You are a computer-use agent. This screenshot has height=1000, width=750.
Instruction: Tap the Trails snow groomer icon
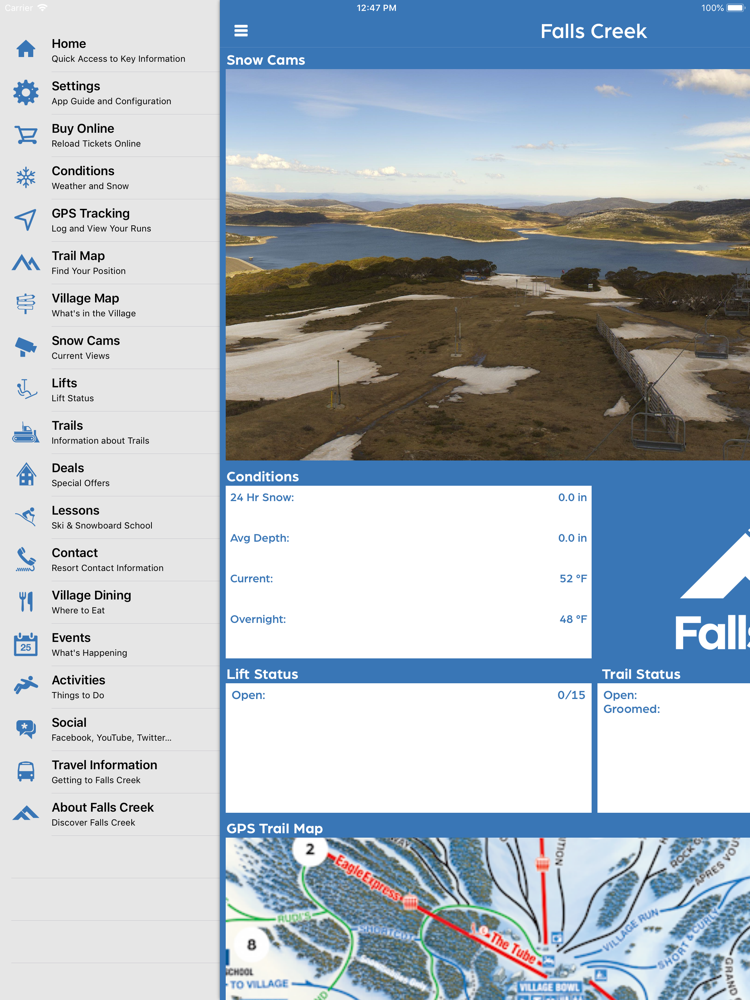26,432
